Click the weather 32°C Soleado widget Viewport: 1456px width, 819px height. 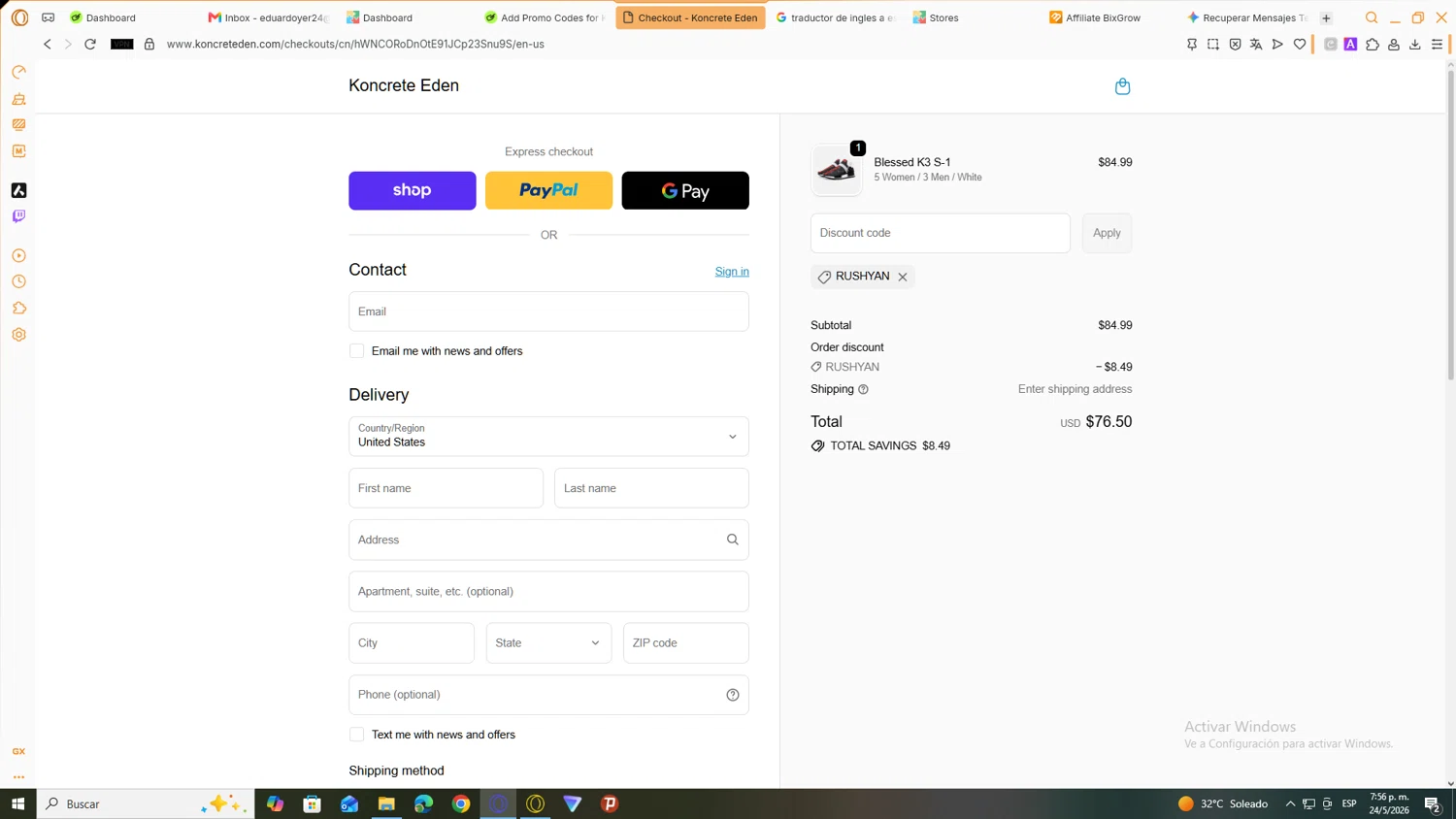(1223, 803)
